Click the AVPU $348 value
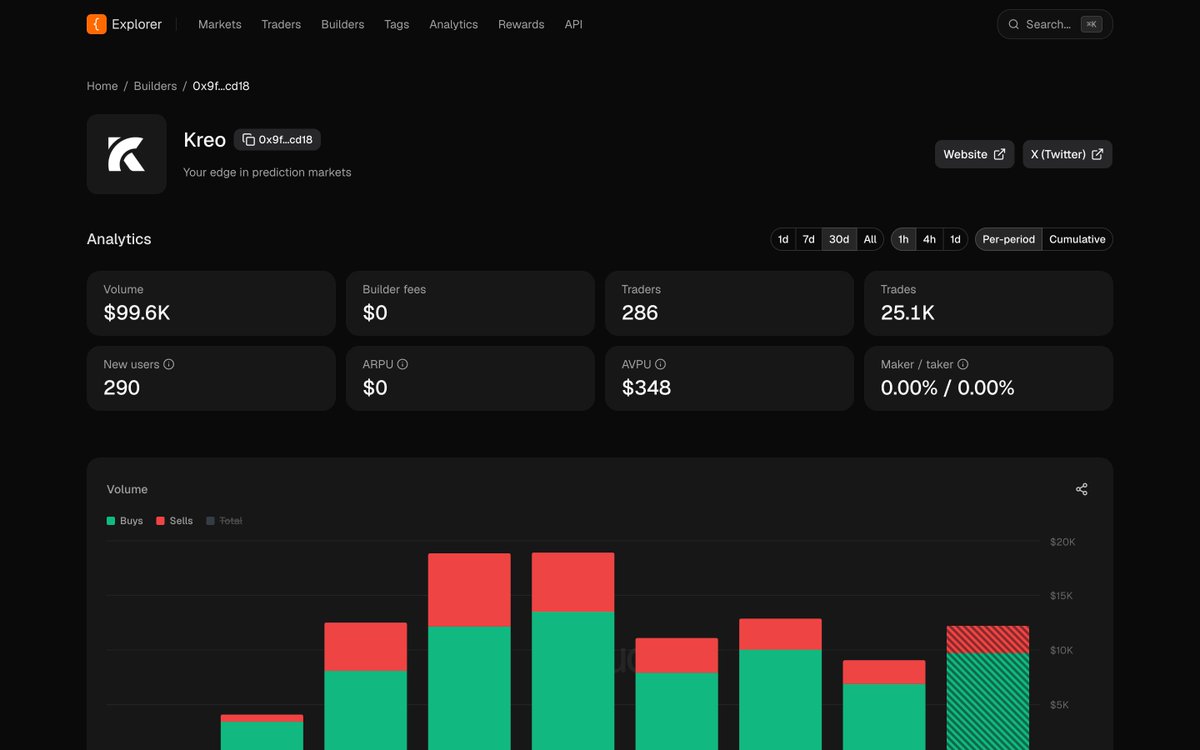1200x750 pixels. click(x=646, y=388)
